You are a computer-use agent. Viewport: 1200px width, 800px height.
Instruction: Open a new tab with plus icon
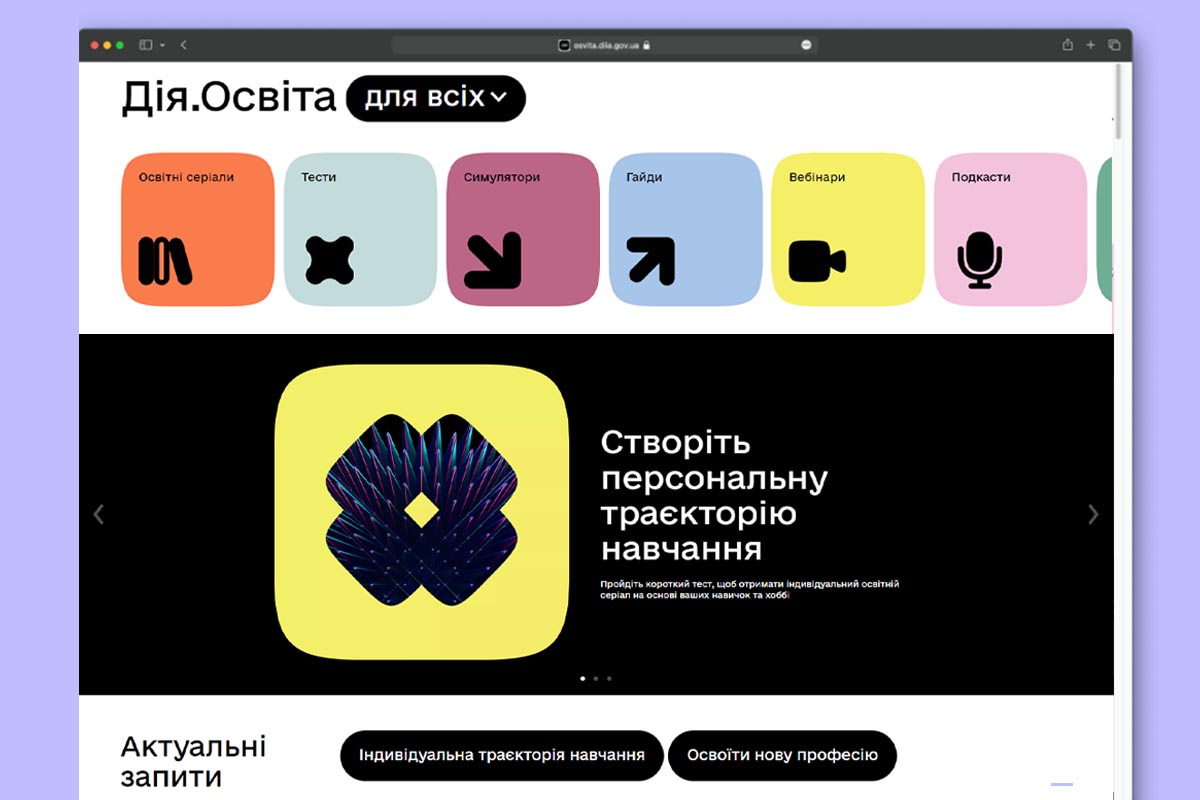[1091, 45]
